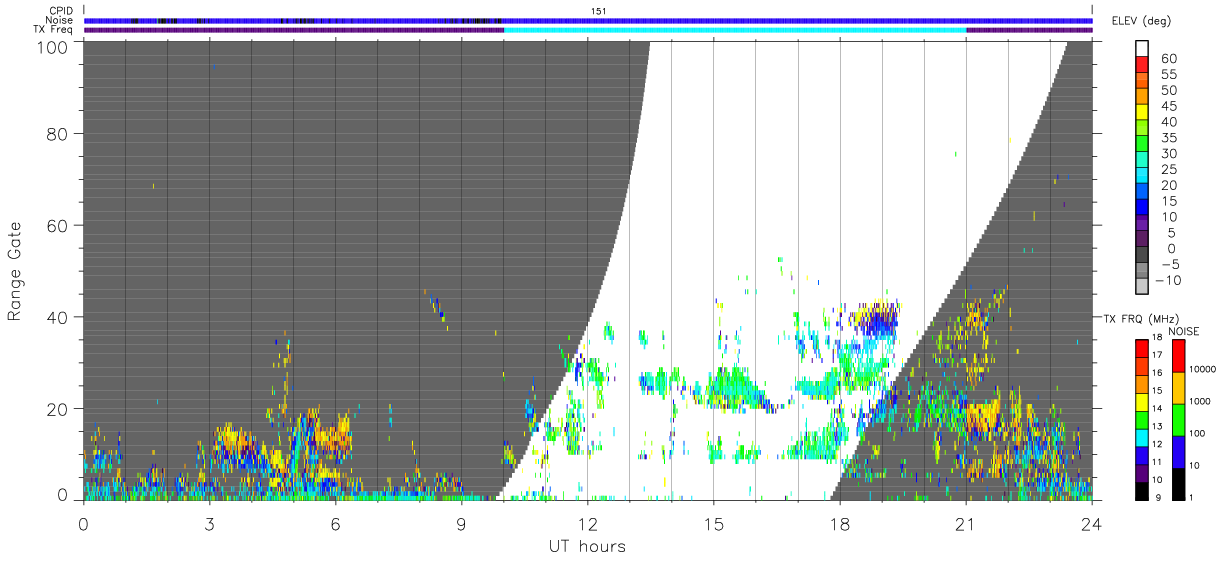Pick the green NOISE swatch between 100 and 1000
This screenshot has height=567, width=1228.
pos(1178,420)
